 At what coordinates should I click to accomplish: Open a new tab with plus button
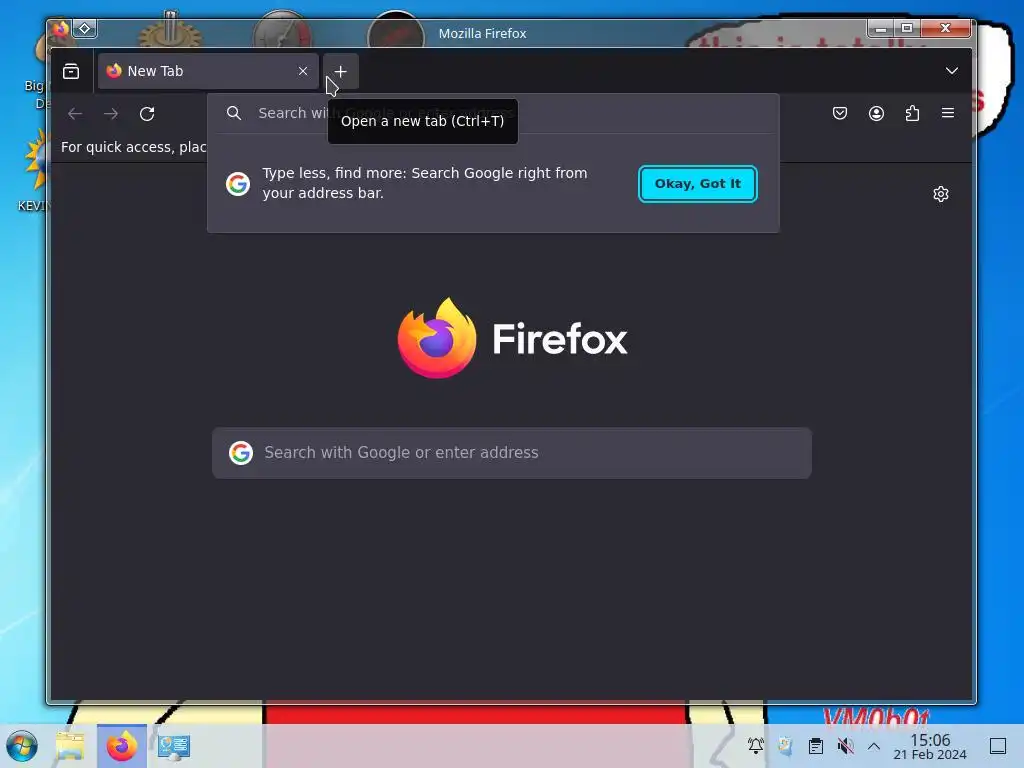tap(340, 71)
